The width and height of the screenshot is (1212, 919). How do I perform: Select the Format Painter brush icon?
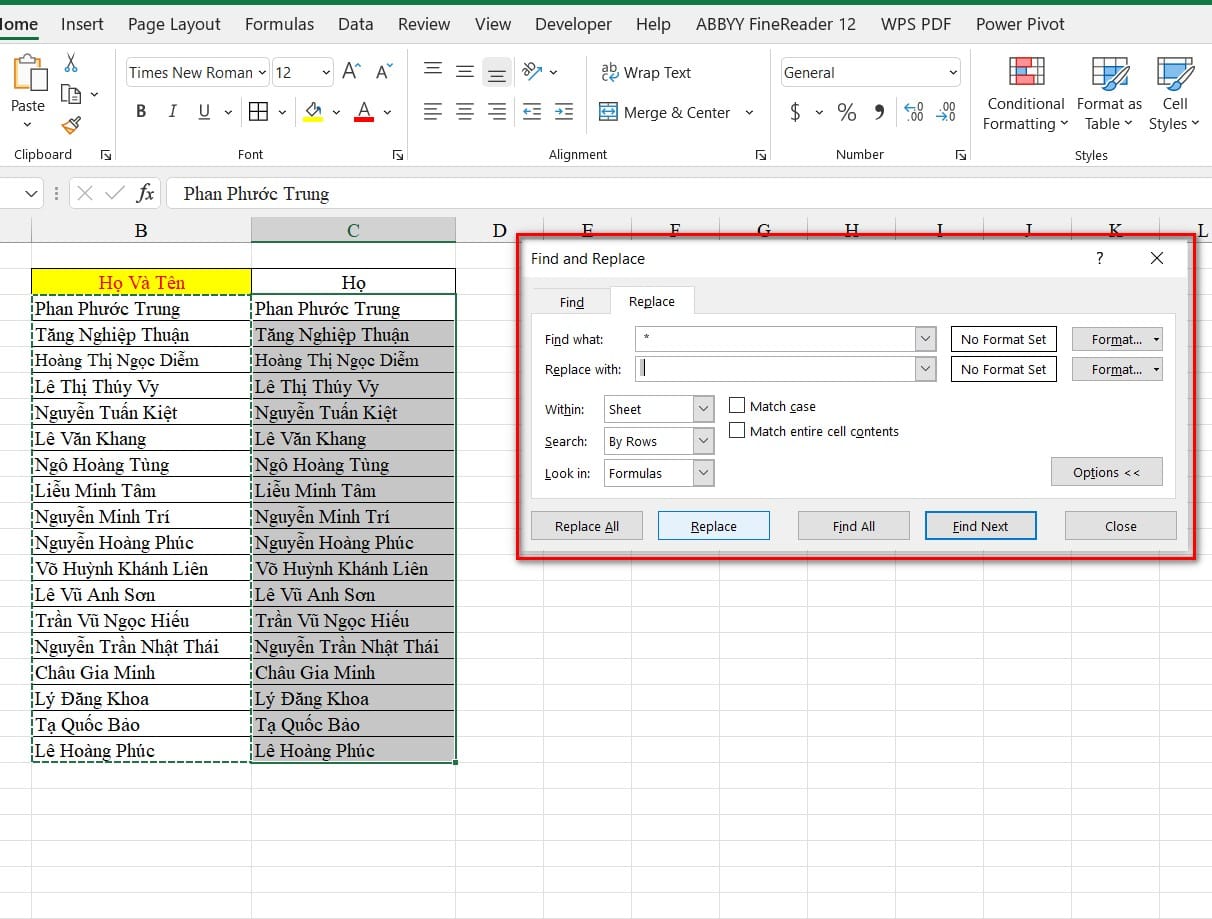point(71,125)
